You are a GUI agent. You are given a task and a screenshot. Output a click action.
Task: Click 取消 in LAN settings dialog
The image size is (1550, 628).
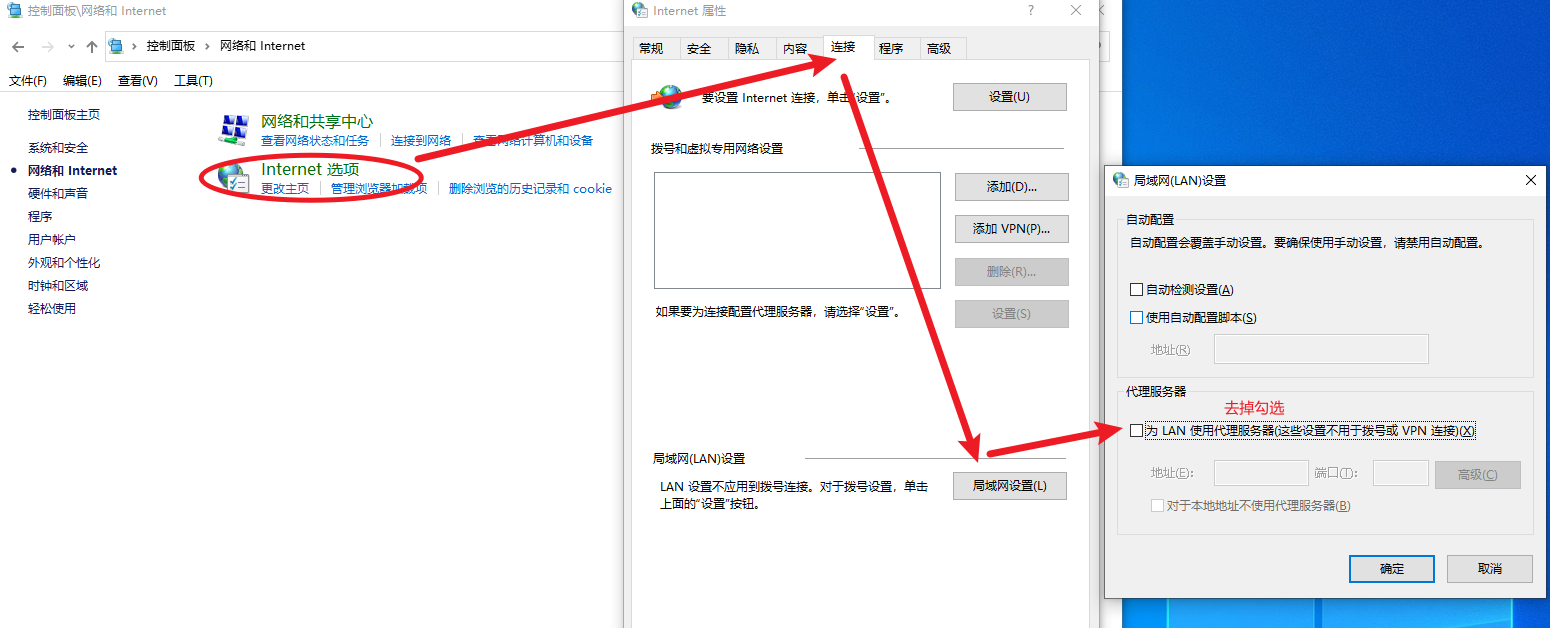[x=1490, y=569]
